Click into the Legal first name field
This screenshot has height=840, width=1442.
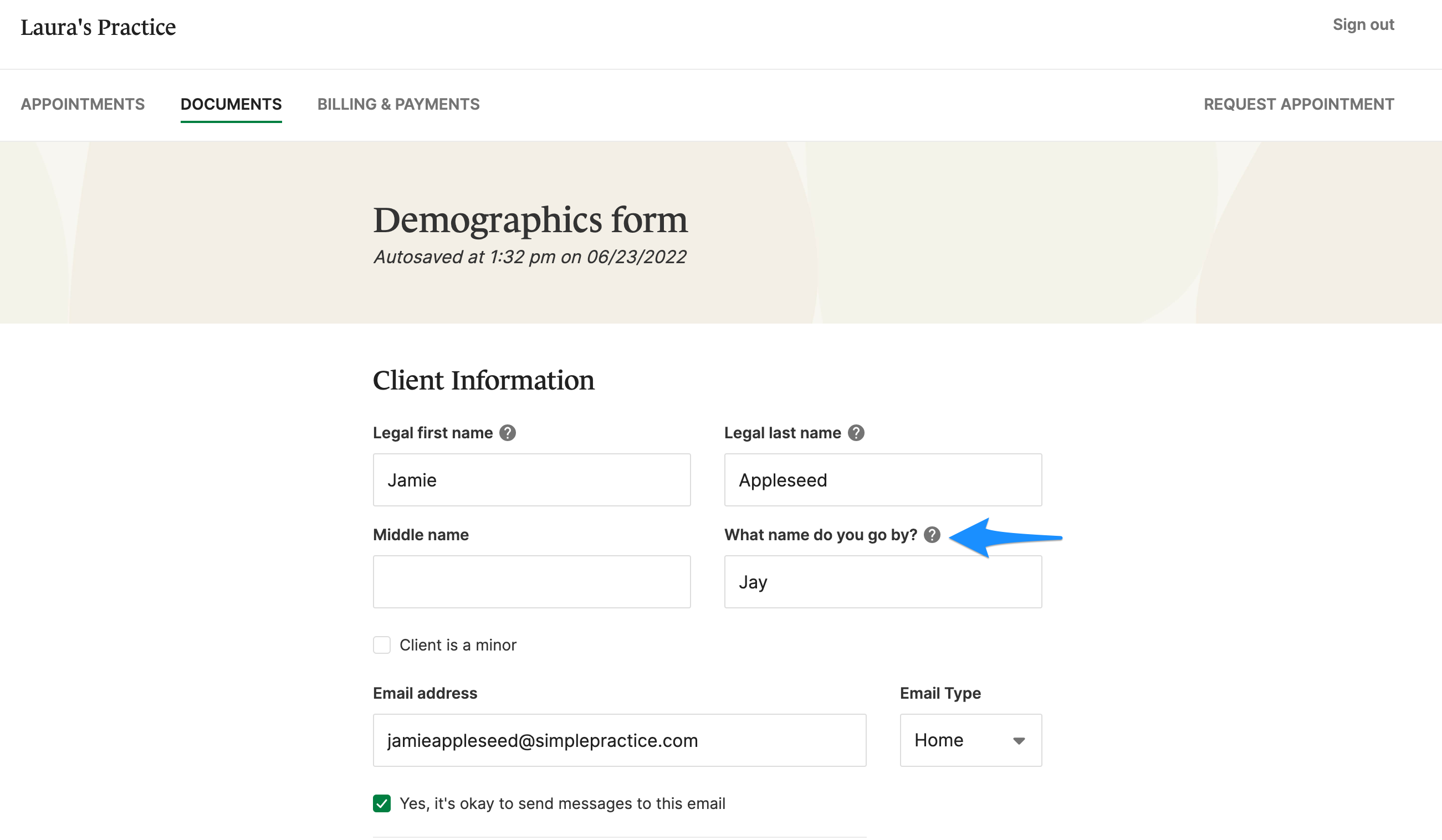point(531,480)
